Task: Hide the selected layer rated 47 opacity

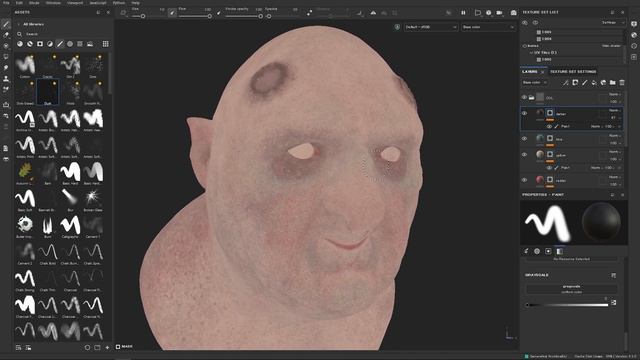Action: [x=524, y=113]
